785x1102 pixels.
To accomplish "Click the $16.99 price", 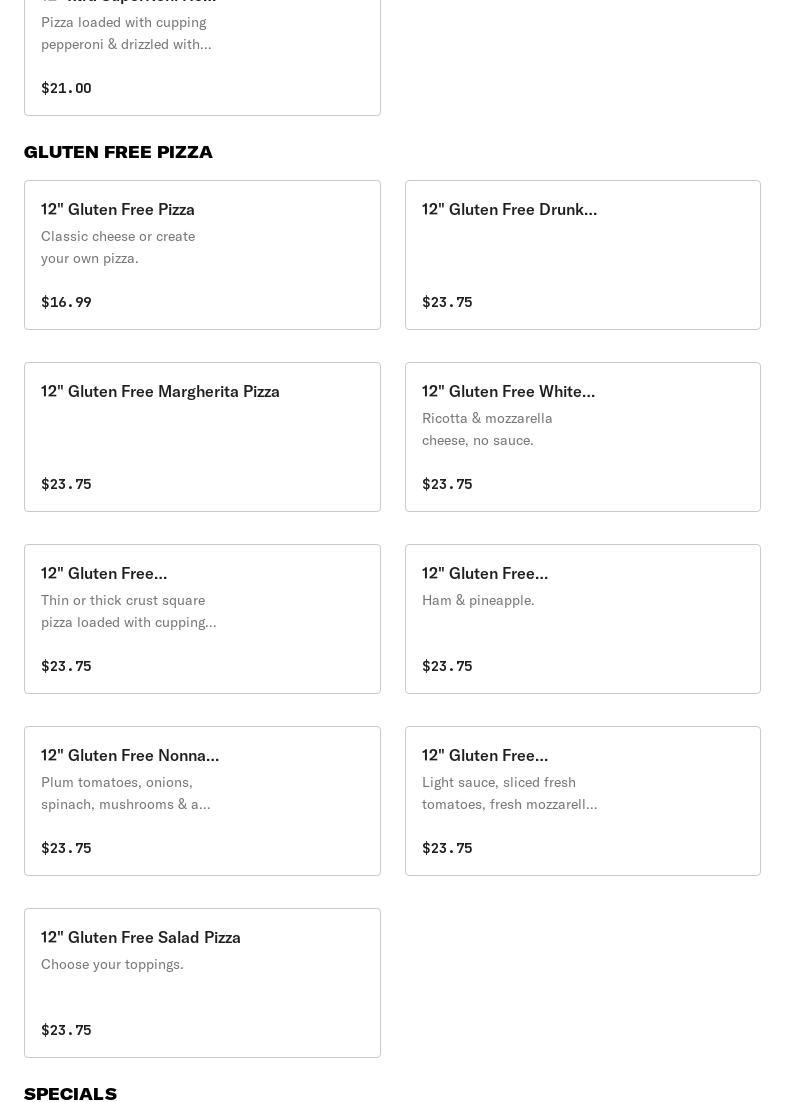I will pyautogui.click(x=66, y=302).
